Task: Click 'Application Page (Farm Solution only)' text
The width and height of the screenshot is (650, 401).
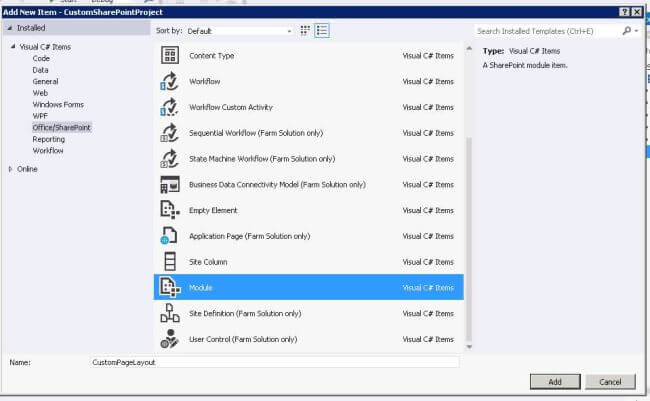Action: point(250,236)
